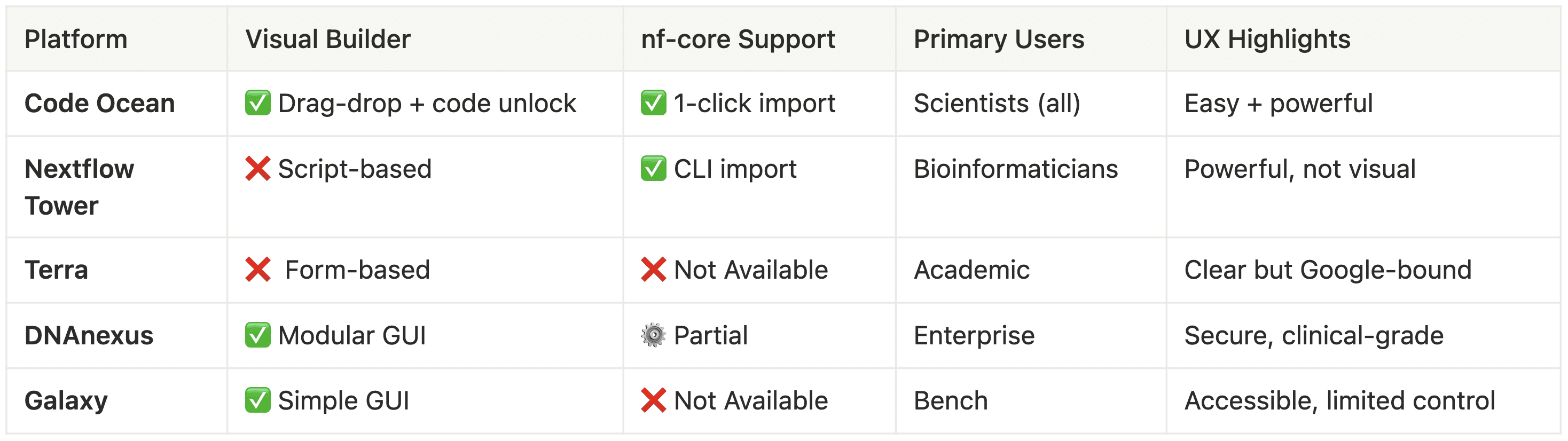Click the red X beside Script-based

pyautogui.click(x=257, y=169)
